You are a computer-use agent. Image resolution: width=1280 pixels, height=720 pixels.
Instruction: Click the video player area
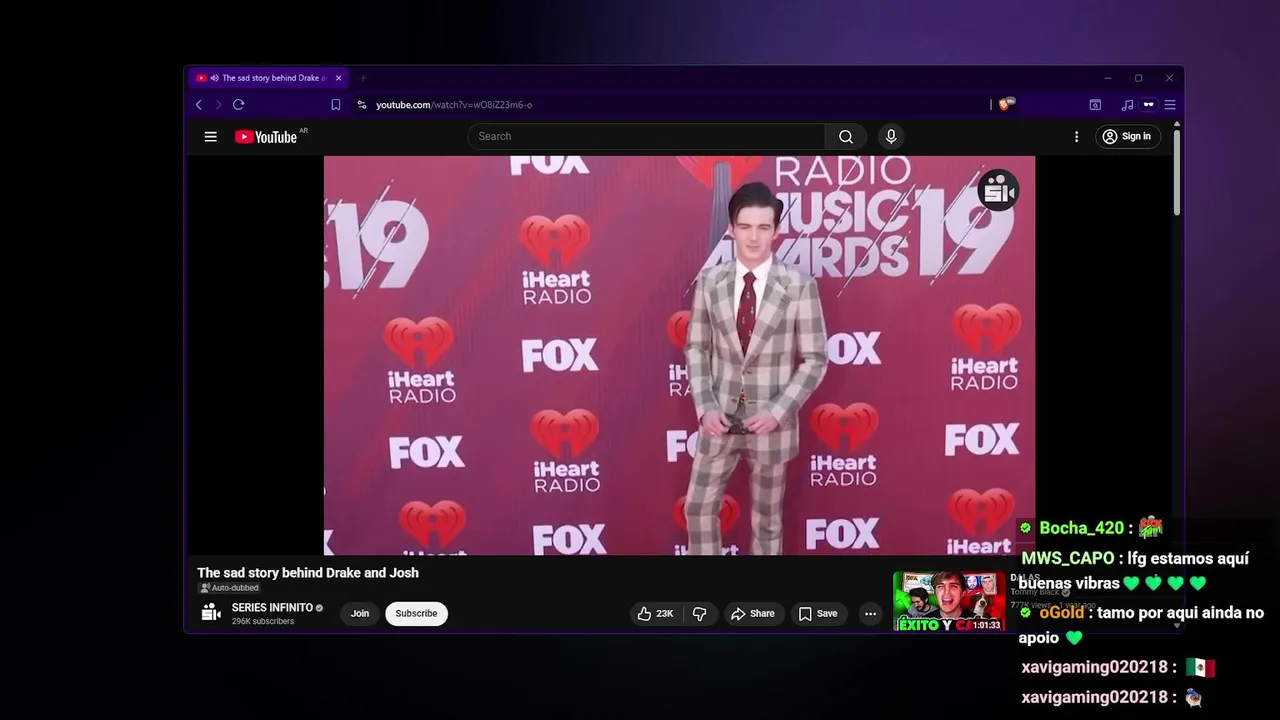(x=679, y=355)
